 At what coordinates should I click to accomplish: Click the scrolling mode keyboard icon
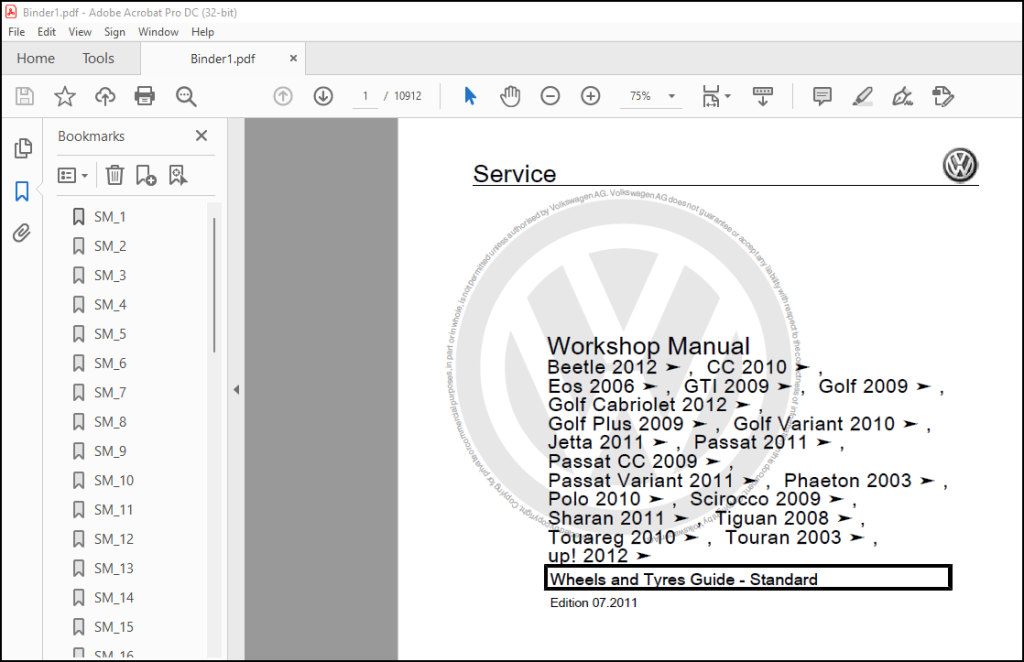click(763, 97)
